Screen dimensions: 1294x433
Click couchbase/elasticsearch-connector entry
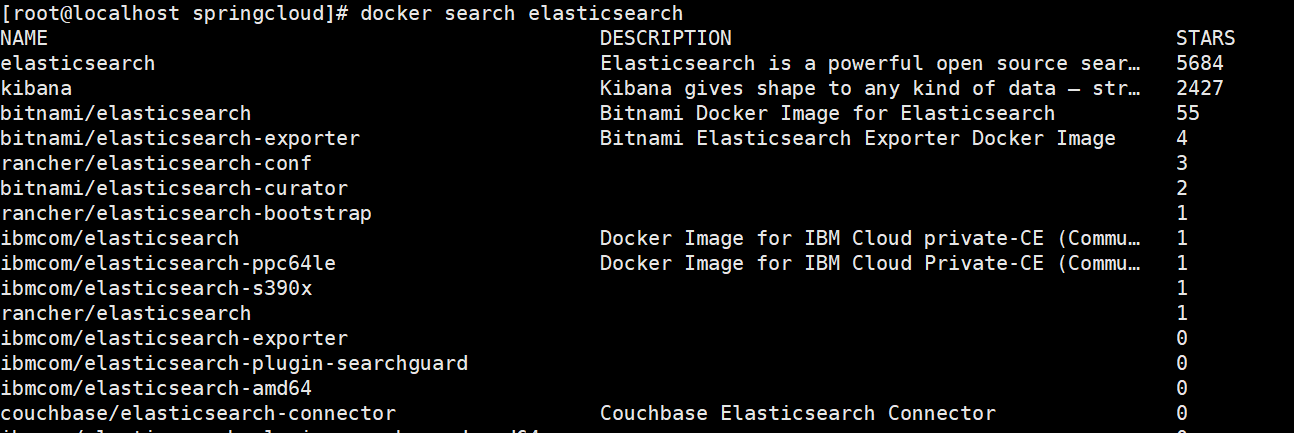[x=198, y=413]
